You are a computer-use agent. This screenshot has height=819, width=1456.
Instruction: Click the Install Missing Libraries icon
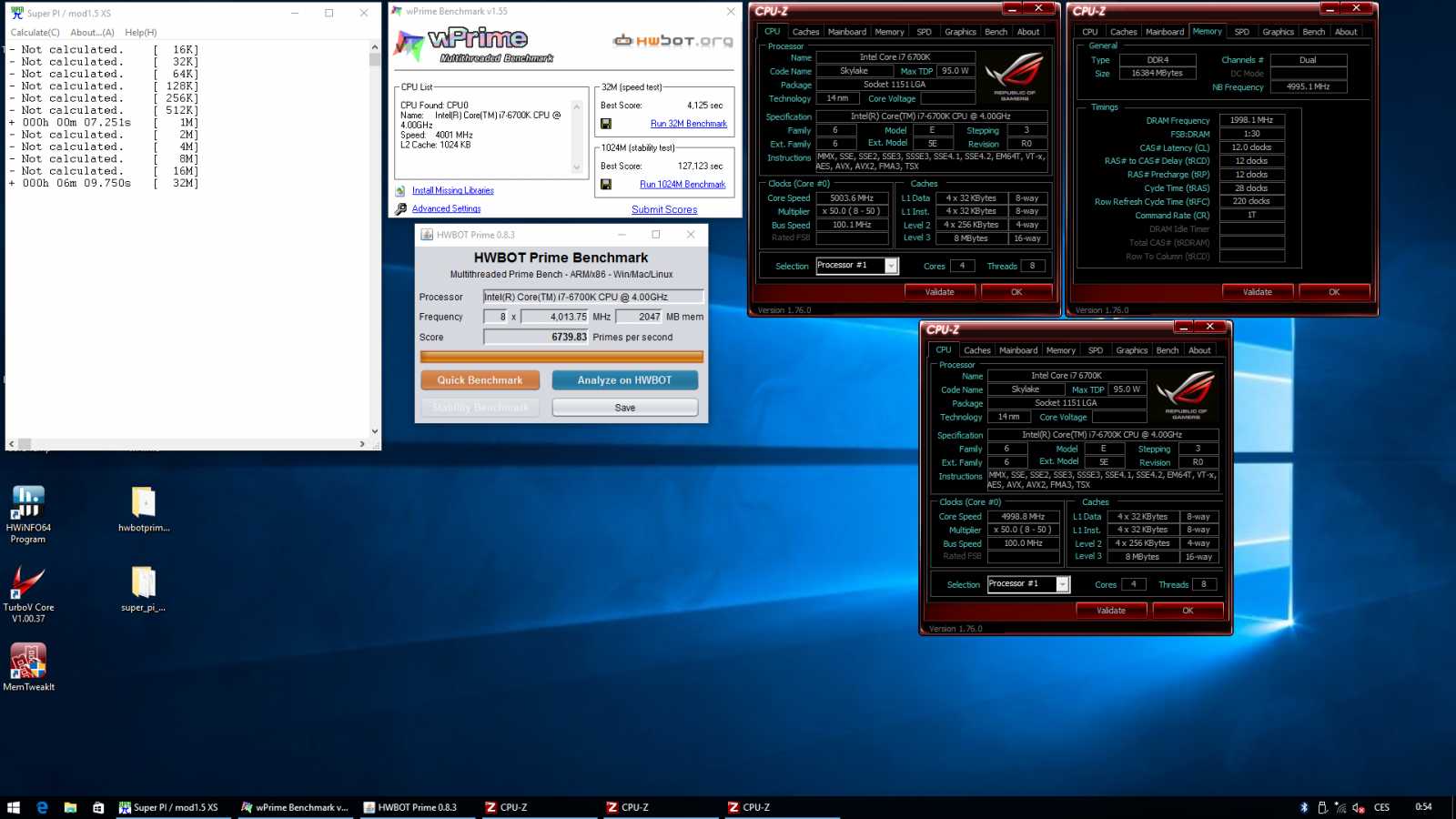(400, 191)
